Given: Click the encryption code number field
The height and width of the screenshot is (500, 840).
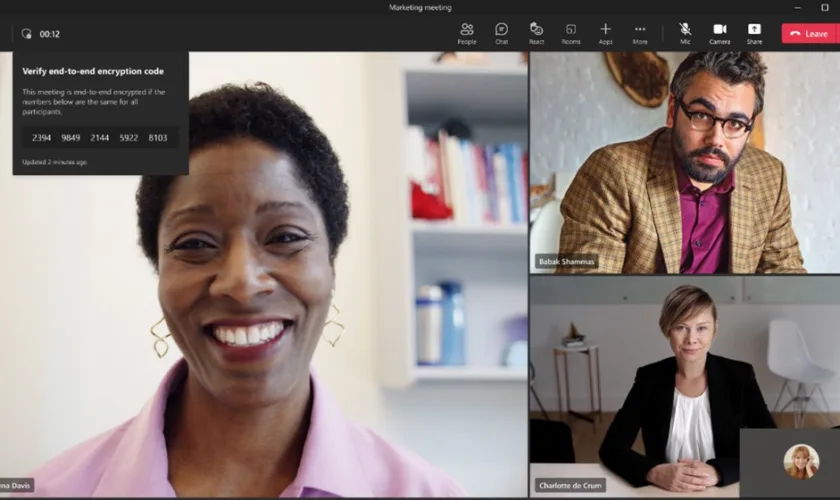Looking at the screenshot, I should pos(100,138).
